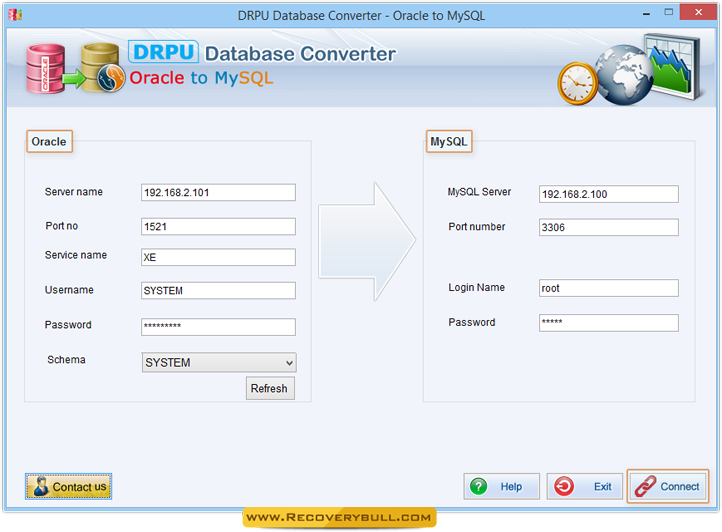Click the person icon on Contact us
The height and width of the screenshot is (532, 722).
coord(41,486)
